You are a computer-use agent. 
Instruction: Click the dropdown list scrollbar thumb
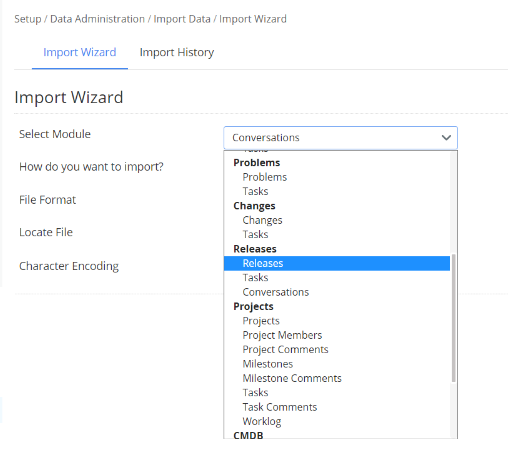tap(453, 318)
